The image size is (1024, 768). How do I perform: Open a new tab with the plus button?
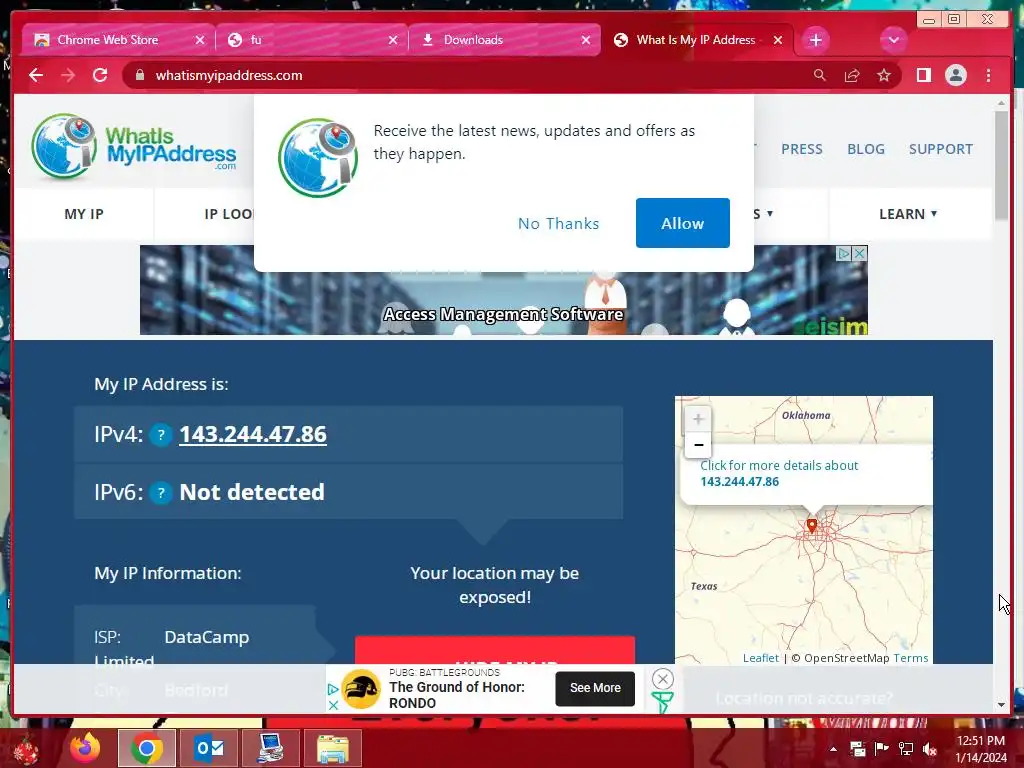tap(816, 40)
